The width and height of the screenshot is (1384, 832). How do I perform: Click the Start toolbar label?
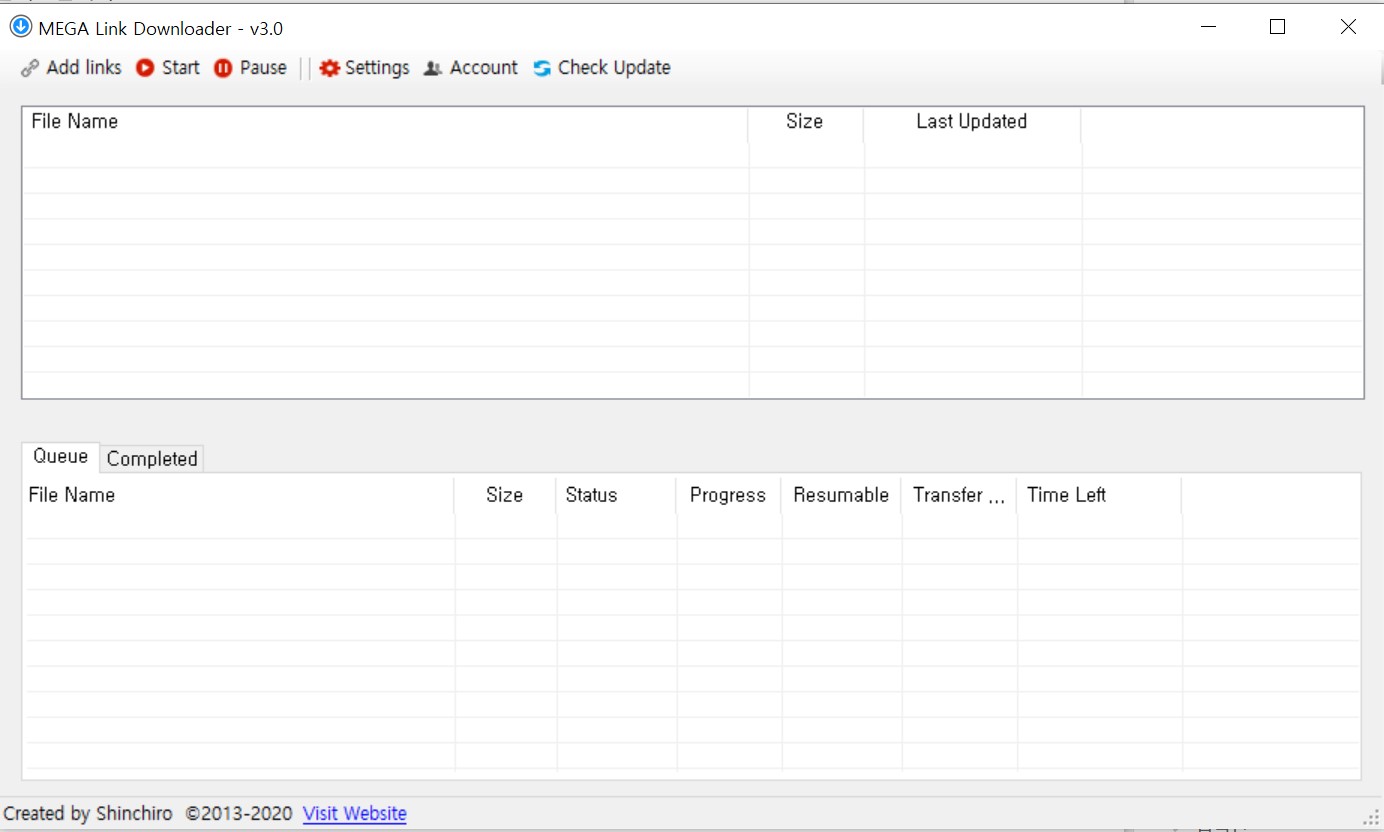pos(181,68)
